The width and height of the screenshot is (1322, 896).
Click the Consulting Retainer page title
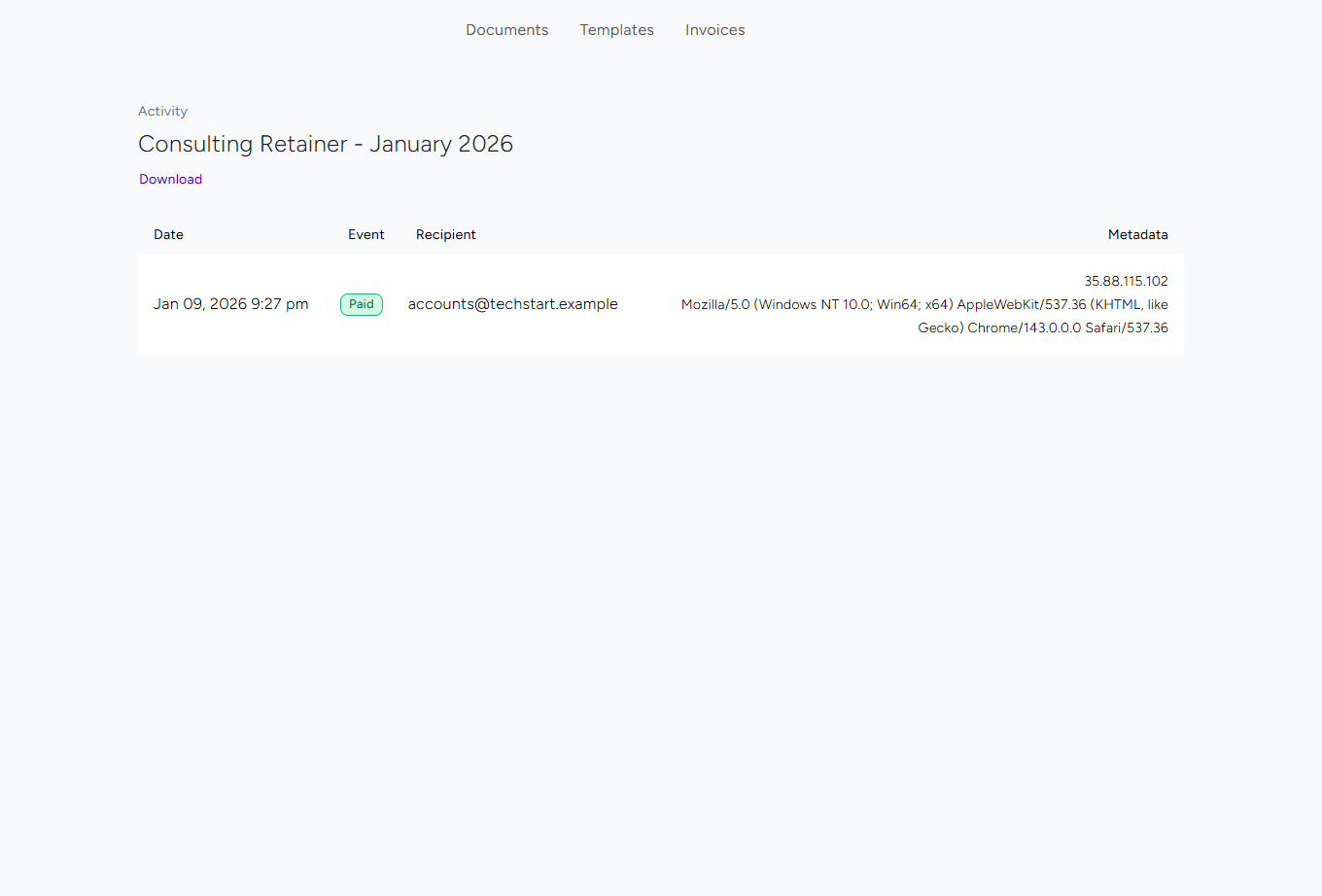[326, 143]
